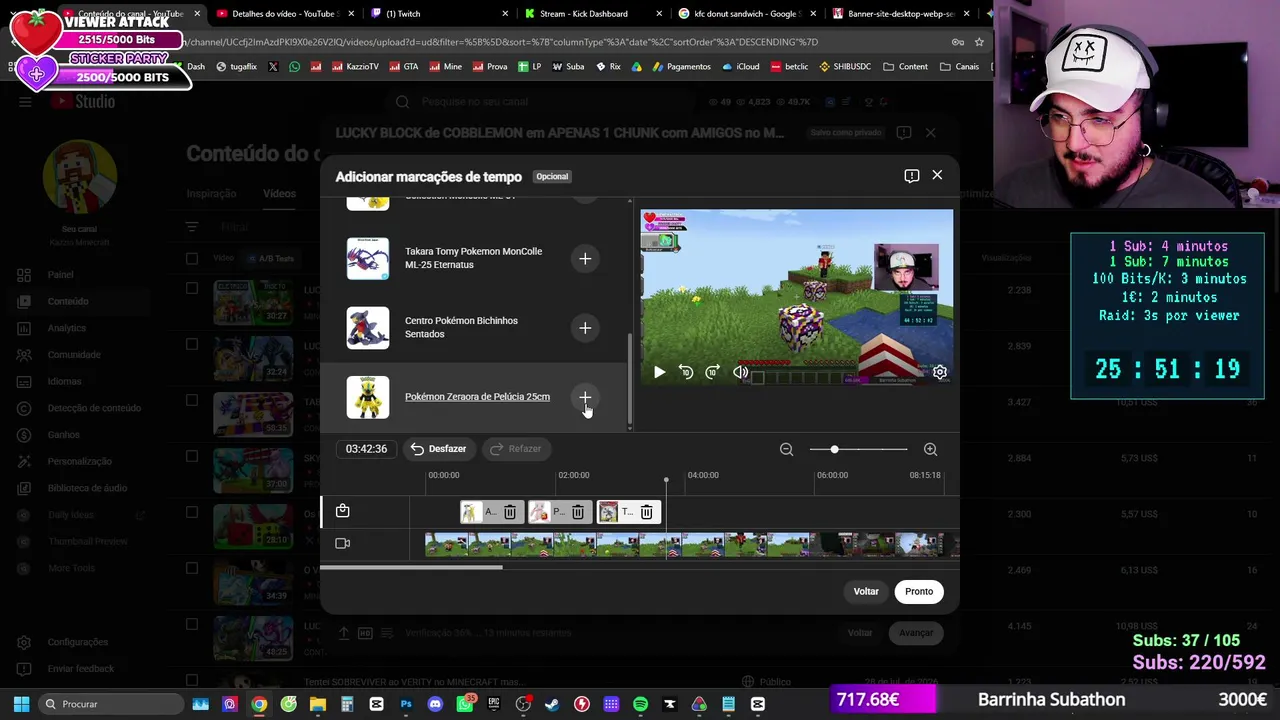The height and width of the screenshot is (720, 1280).
Task: Open the Canais bookmarks folder
Action: (959, 67)
